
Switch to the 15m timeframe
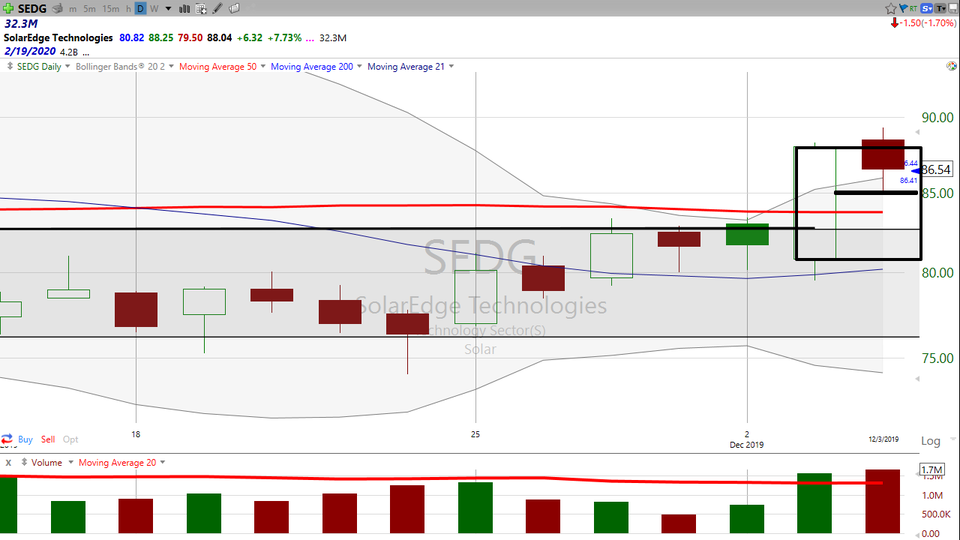(x=111, y=9)
